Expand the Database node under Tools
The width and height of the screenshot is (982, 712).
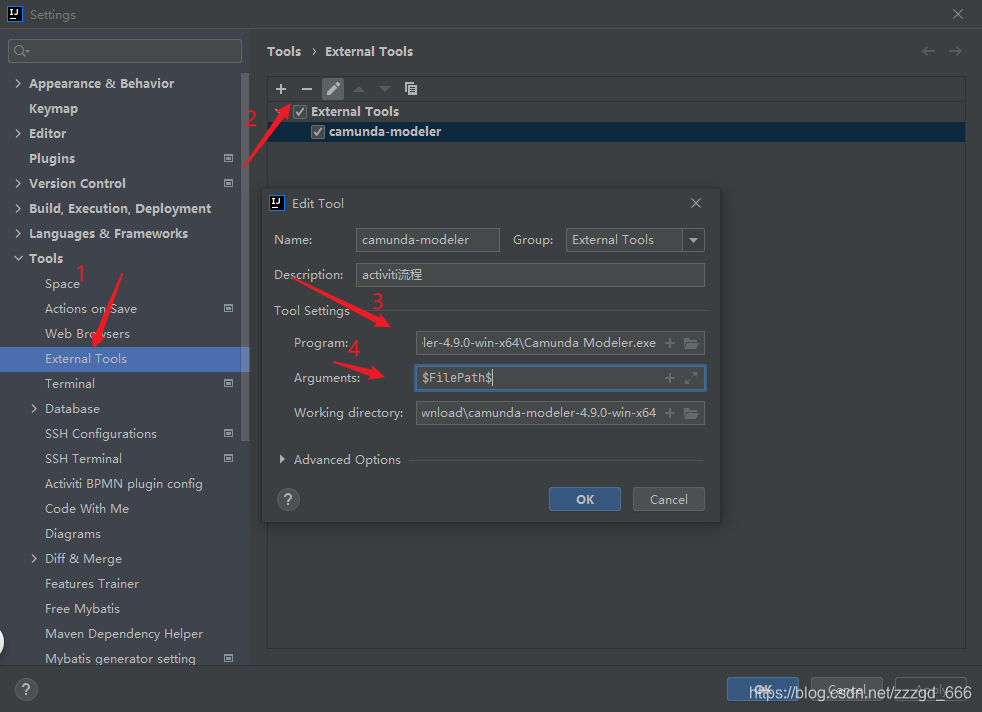(34, 409)
